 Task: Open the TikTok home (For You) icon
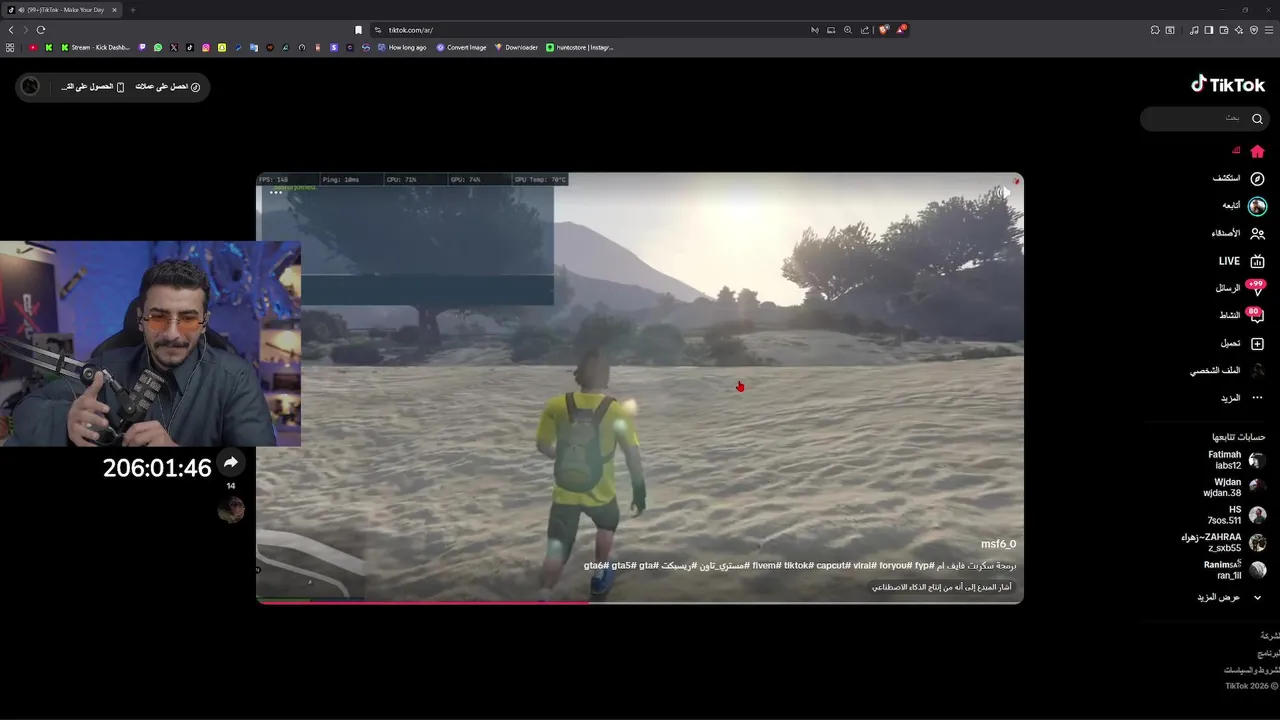[1257, 151]
